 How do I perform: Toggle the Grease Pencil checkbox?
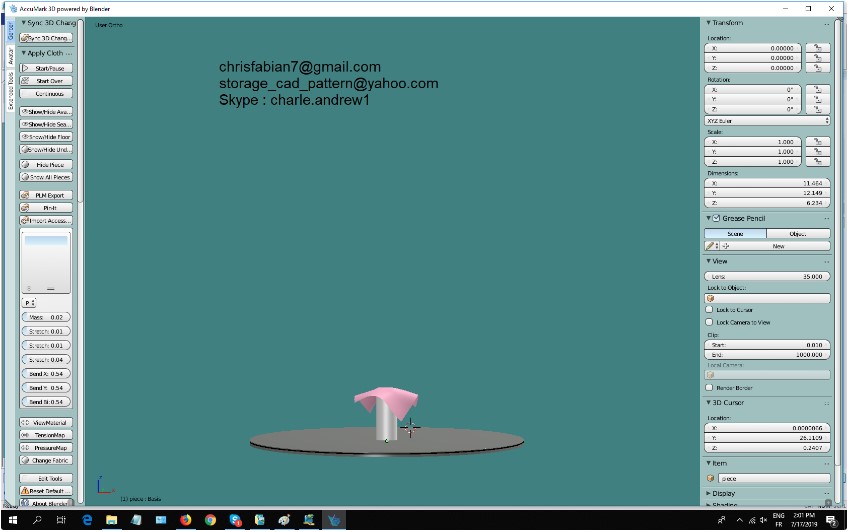pos(716,218)
